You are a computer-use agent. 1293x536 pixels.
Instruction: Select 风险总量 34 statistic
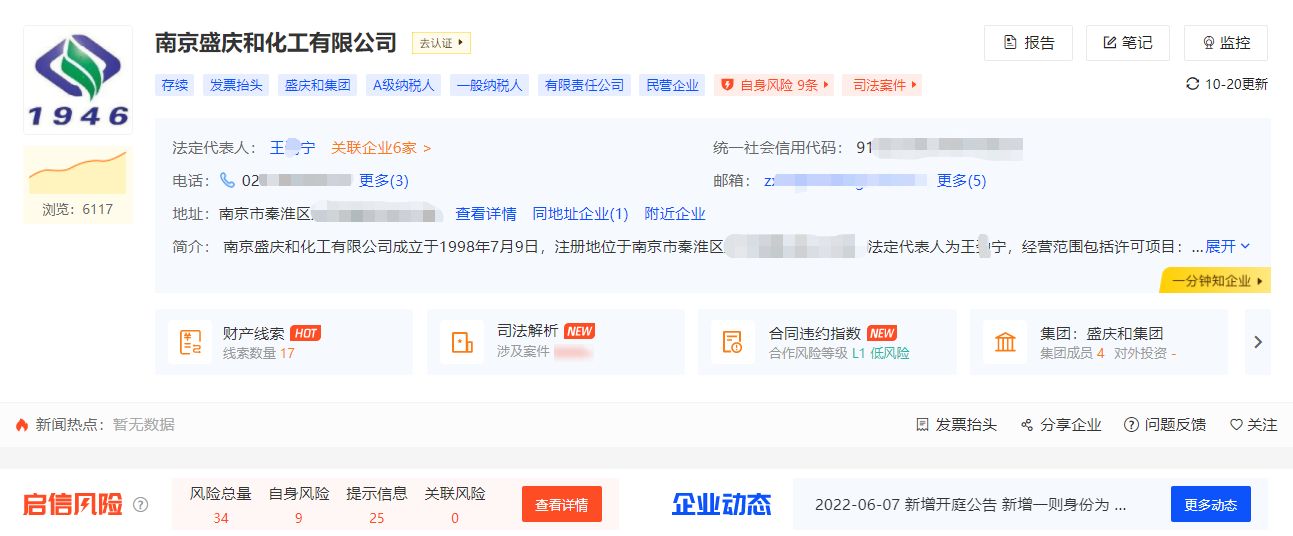point(221,505)
